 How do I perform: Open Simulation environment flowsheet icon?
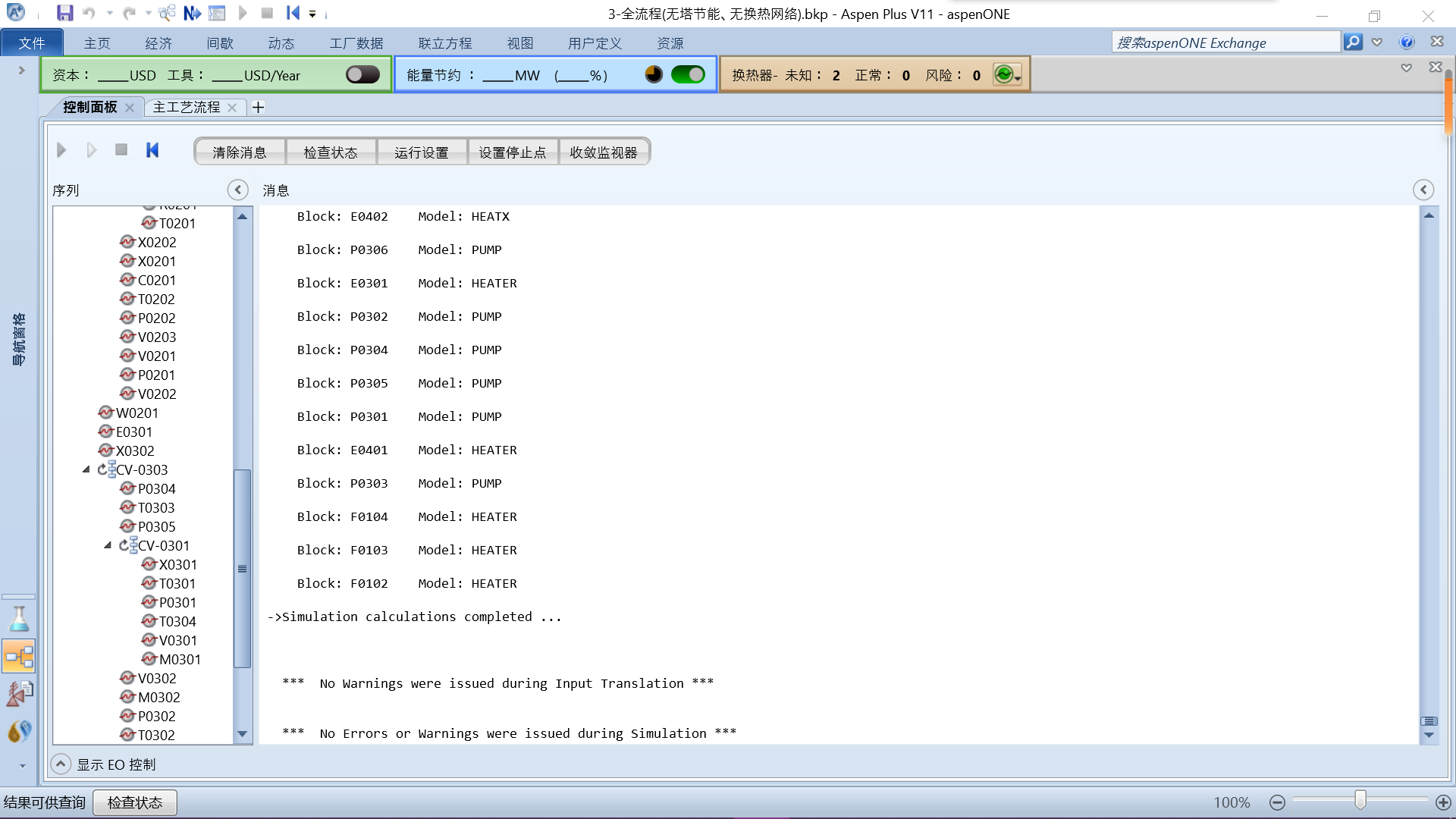click(19, 656)
